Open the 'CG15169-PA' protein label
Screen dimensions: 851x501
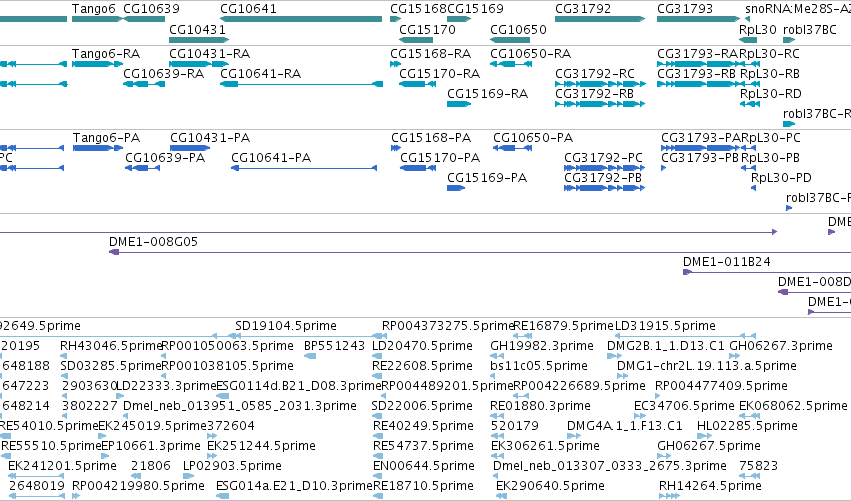coord(487,178)
